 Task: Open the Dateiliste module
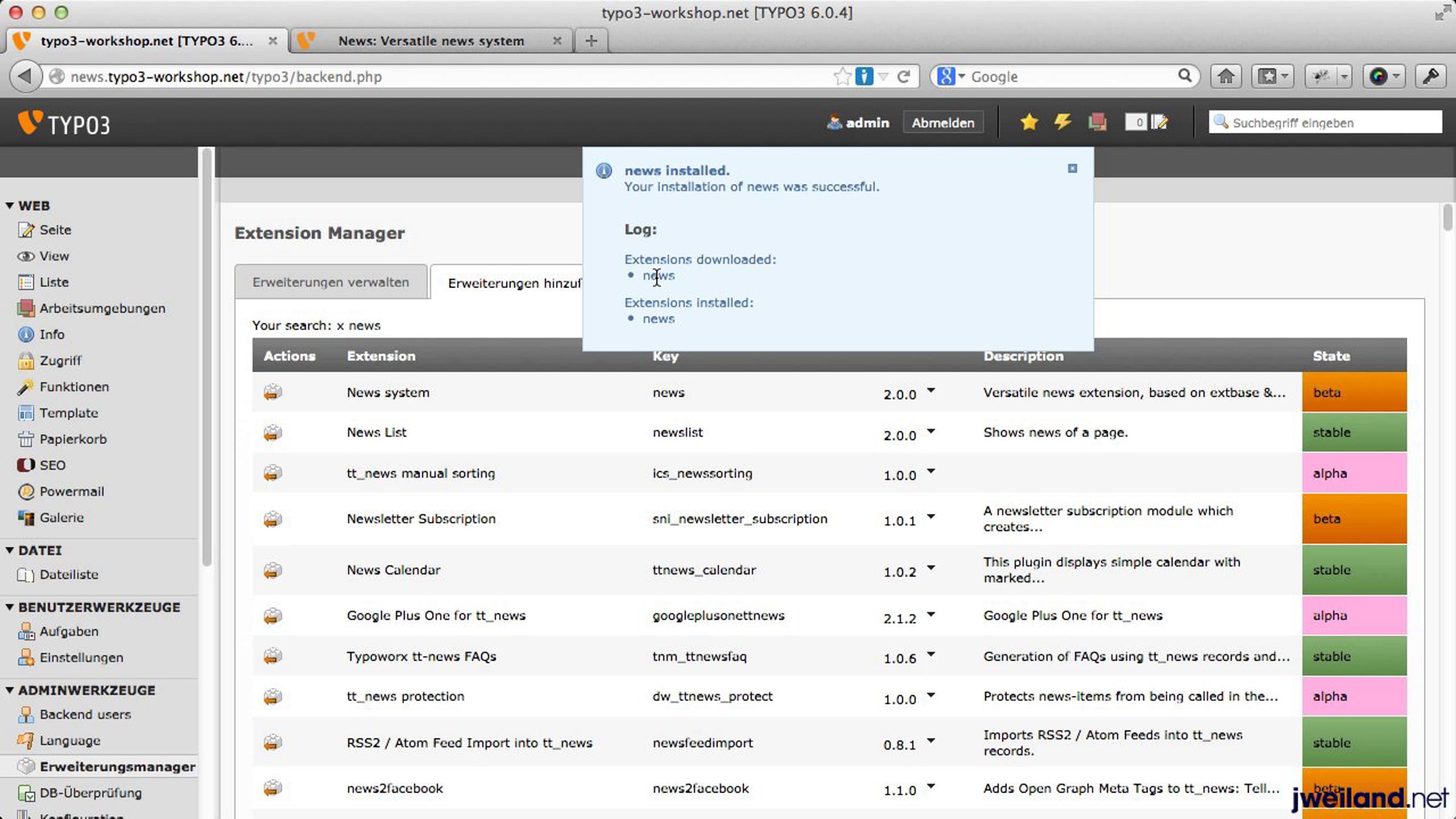[69, 575]
